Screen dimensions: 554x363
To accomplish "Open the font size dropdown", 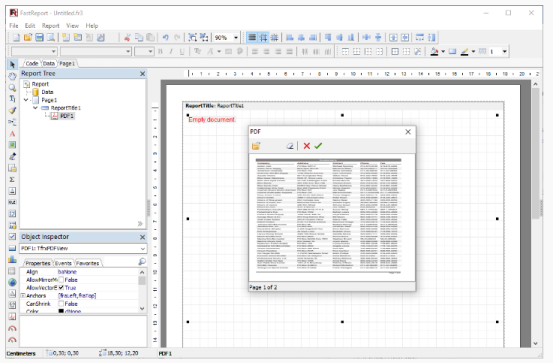I will point(151,52).
